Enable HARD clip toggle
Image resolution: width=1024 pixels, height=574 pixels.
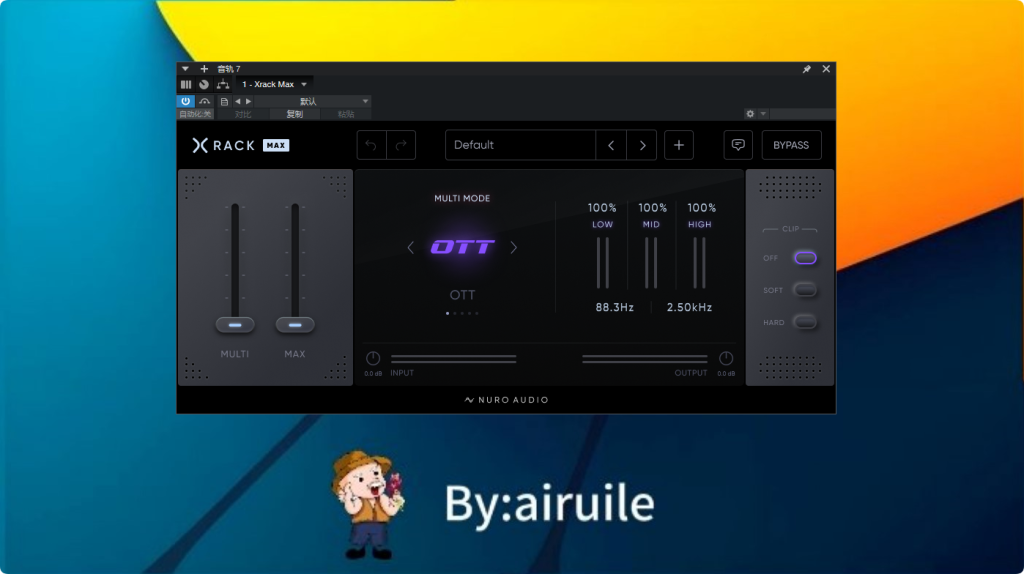click(805, 322)
